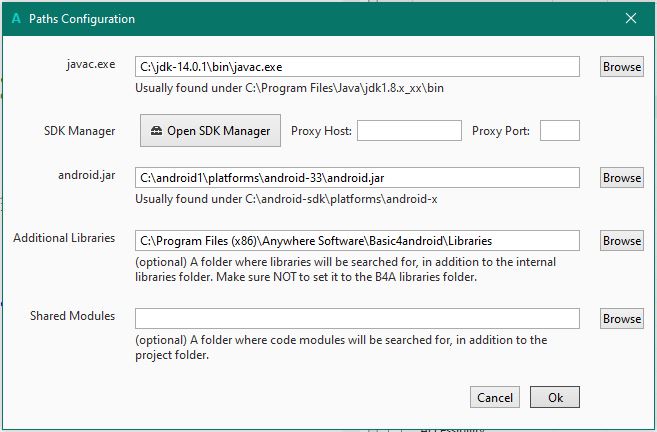Click the empty Shared Modules field
The height and width of the screenshot is (432, 657).
[357, 318]
